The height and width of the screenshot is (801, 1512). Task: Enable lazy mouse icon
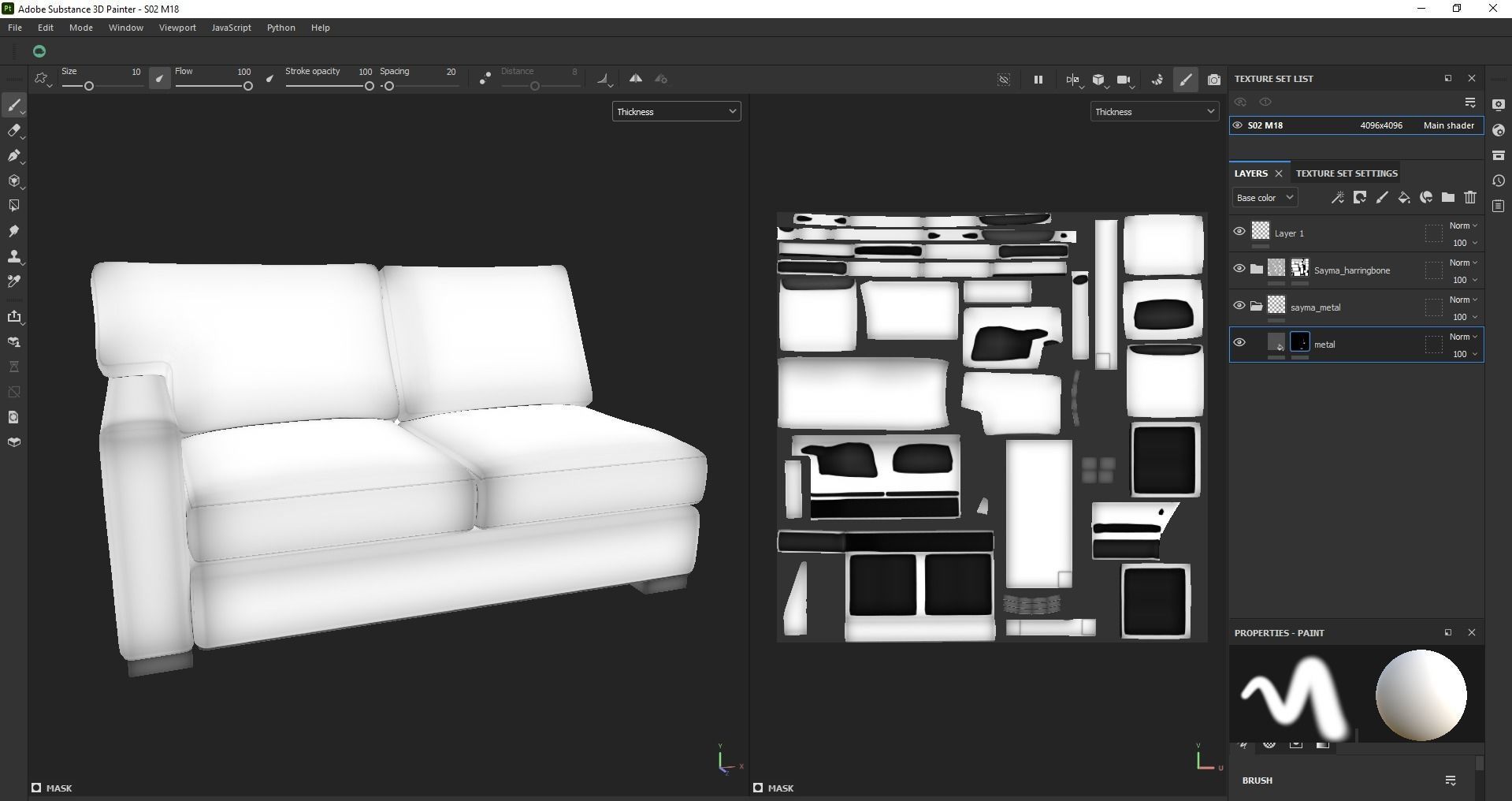(x=485, y=79)
